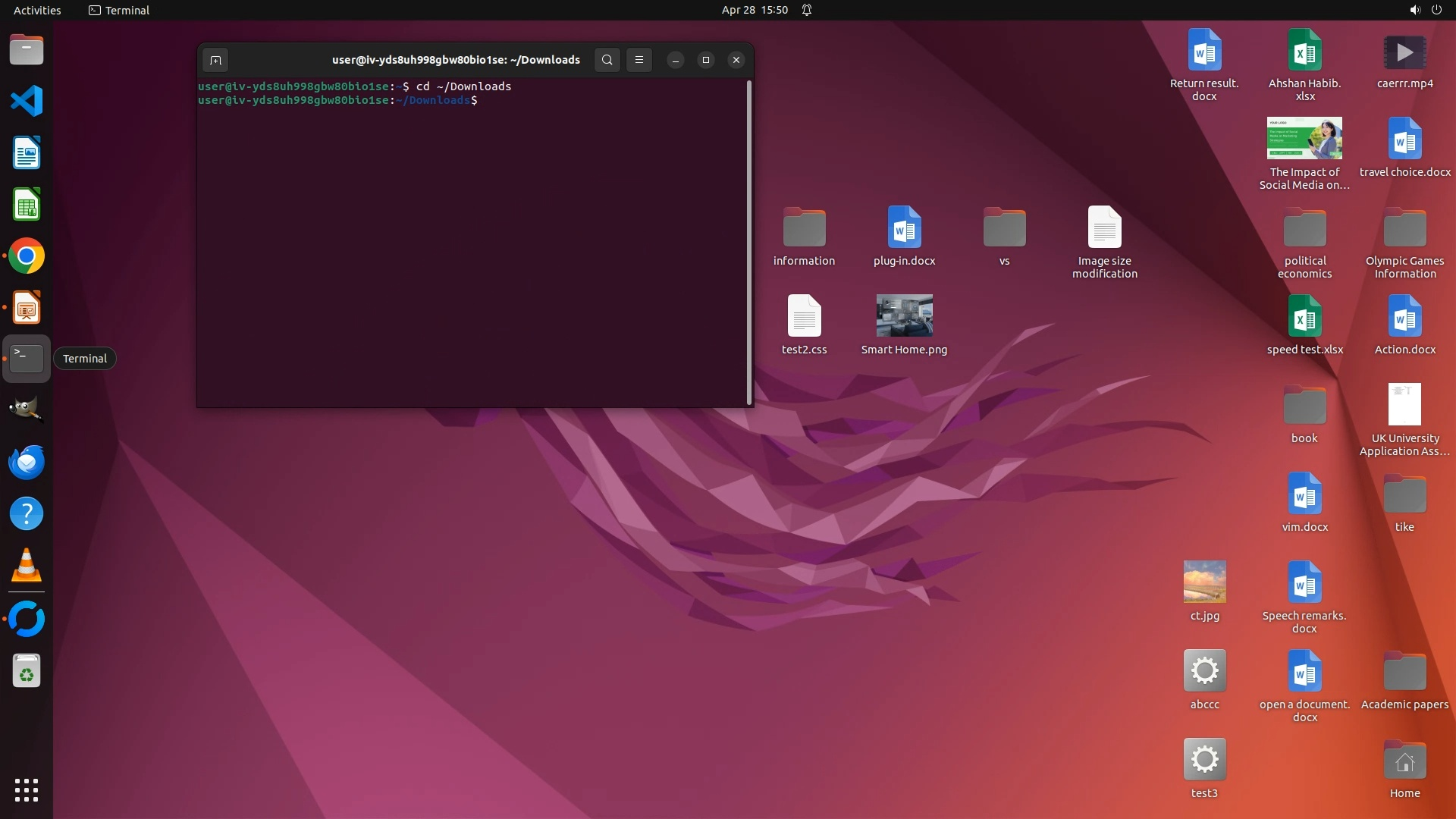Launch VLC media player from dock
This screenshot has width=1456, height=819.
(x=27, y=566)
